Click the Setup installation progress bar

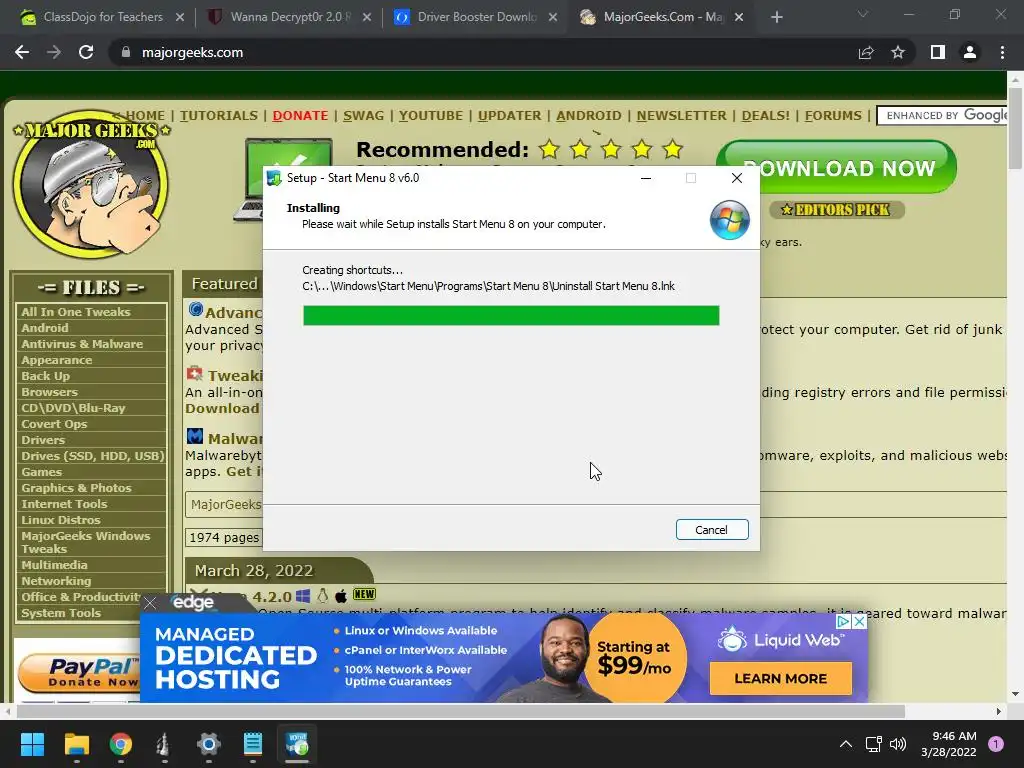(x=511, y=315)
